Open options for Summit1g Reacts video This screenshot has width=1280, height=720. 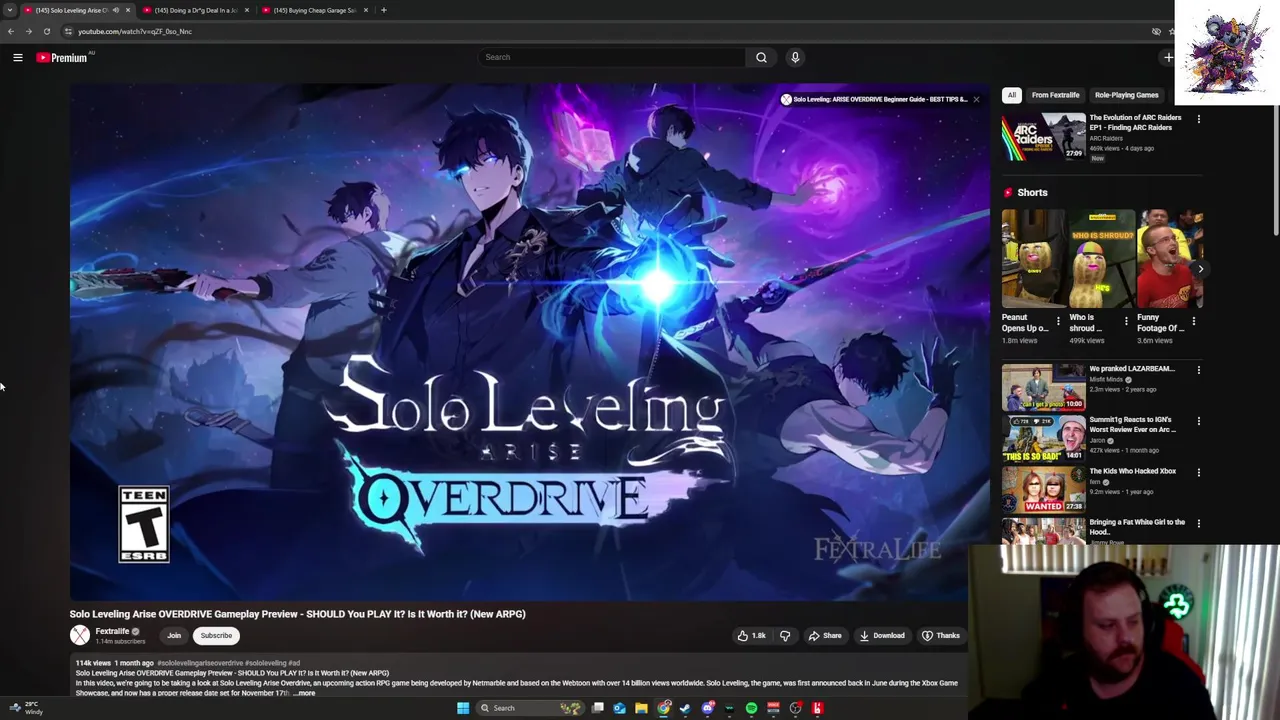point(1199,421)
